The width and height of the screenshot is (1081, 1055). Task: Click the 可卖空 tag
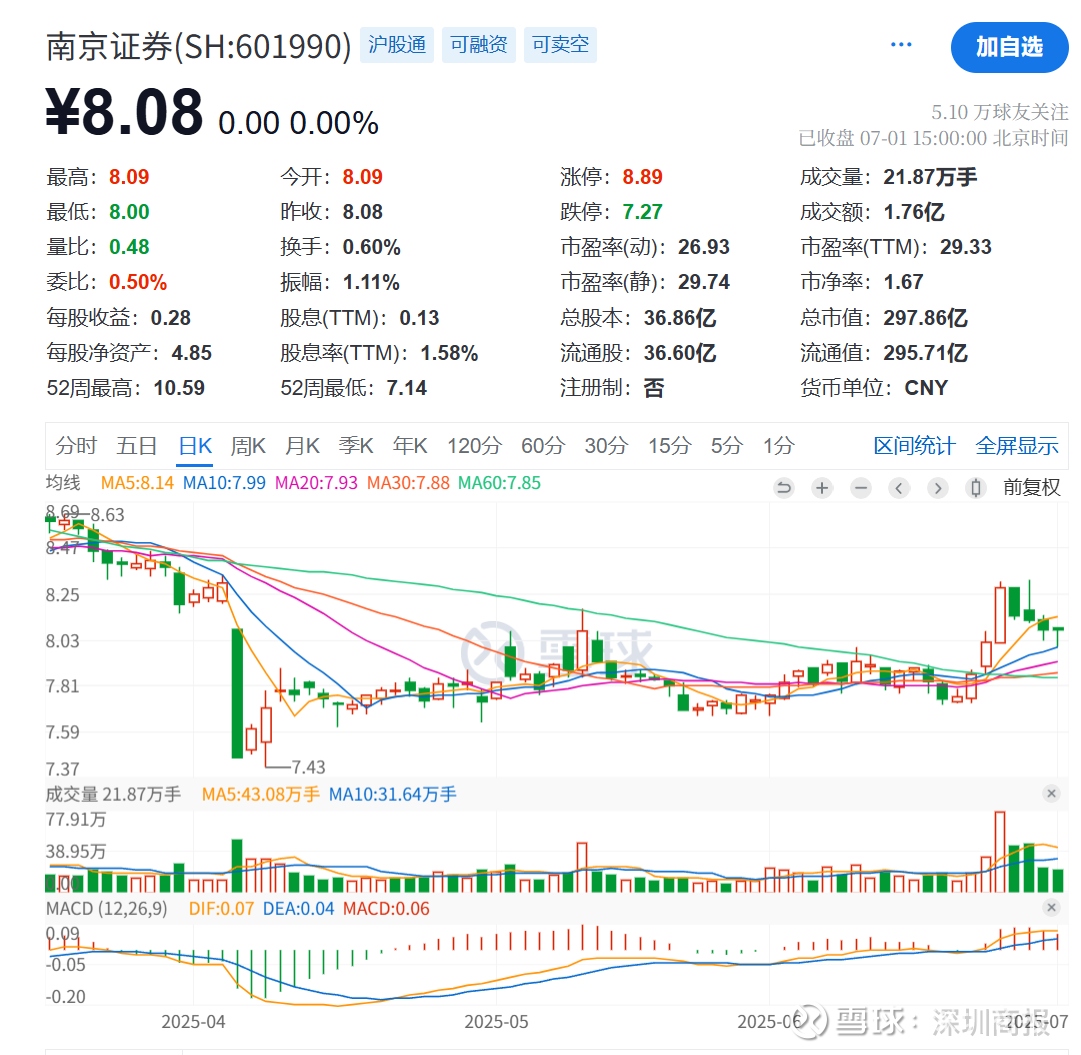coord(560,45)
